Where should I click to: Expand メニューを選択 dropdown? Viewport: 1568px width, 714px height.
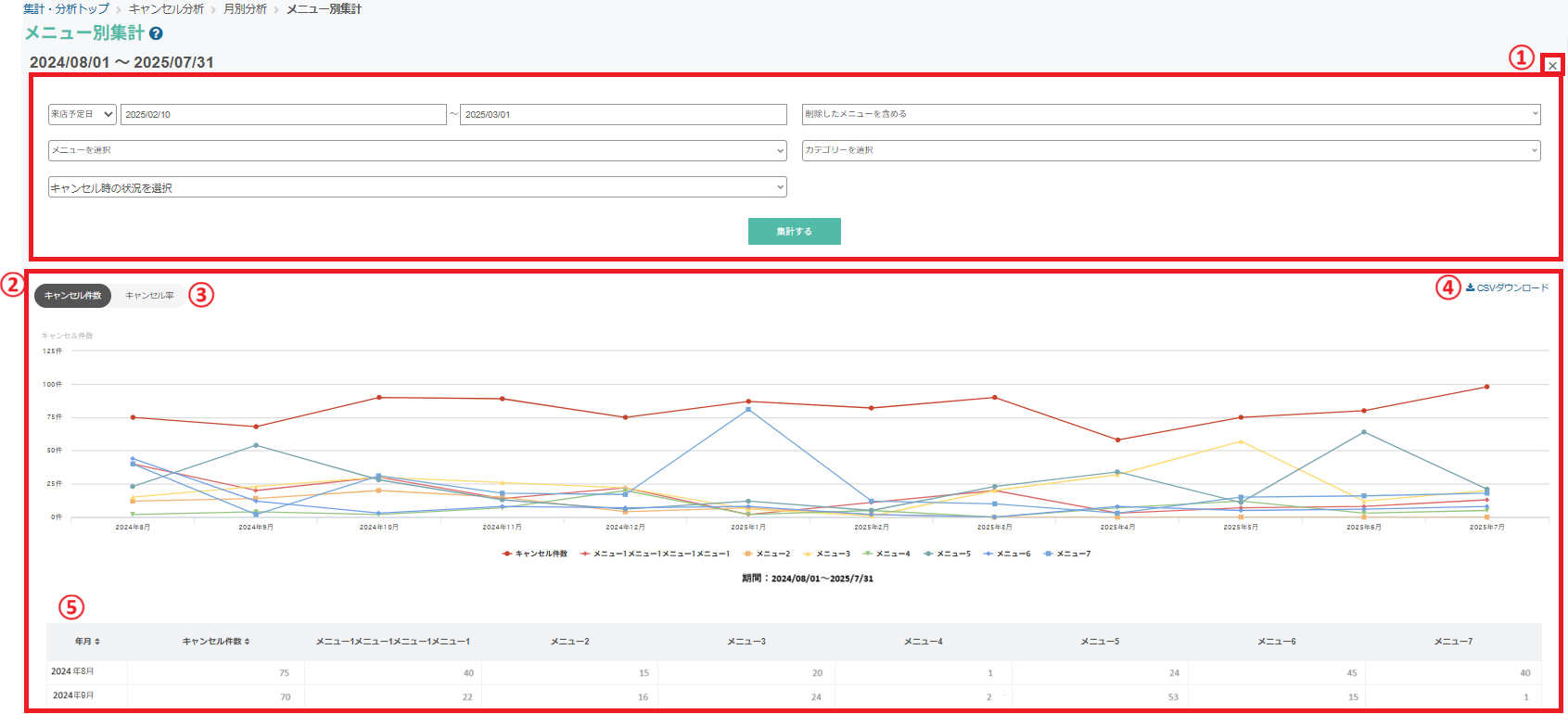tap(417, 150)
